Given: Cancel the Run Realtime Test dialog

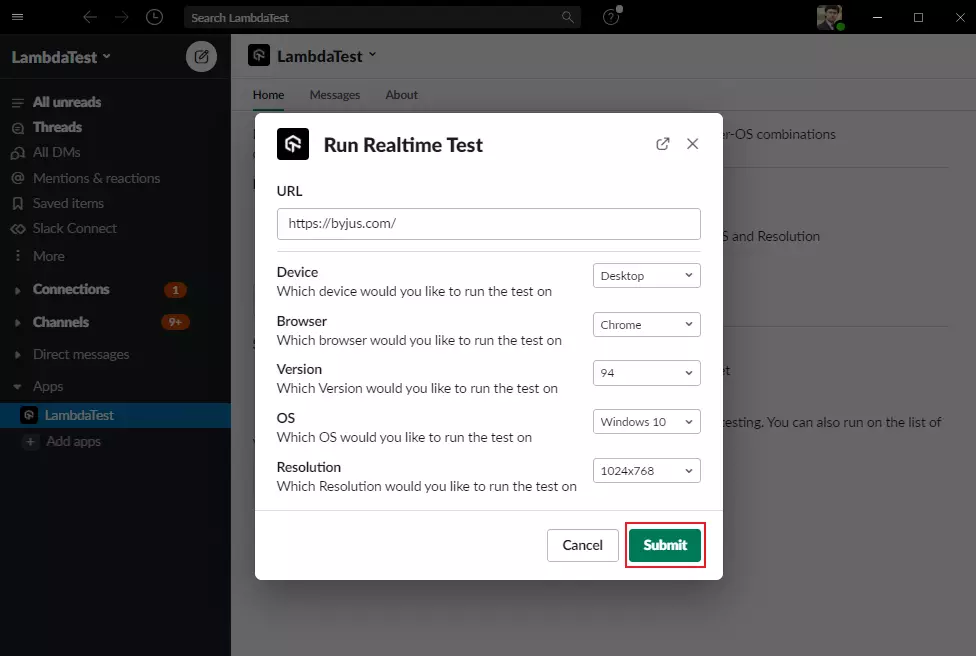Looking at the screenshot, I should pyautogui.click(x=582, y=545).
